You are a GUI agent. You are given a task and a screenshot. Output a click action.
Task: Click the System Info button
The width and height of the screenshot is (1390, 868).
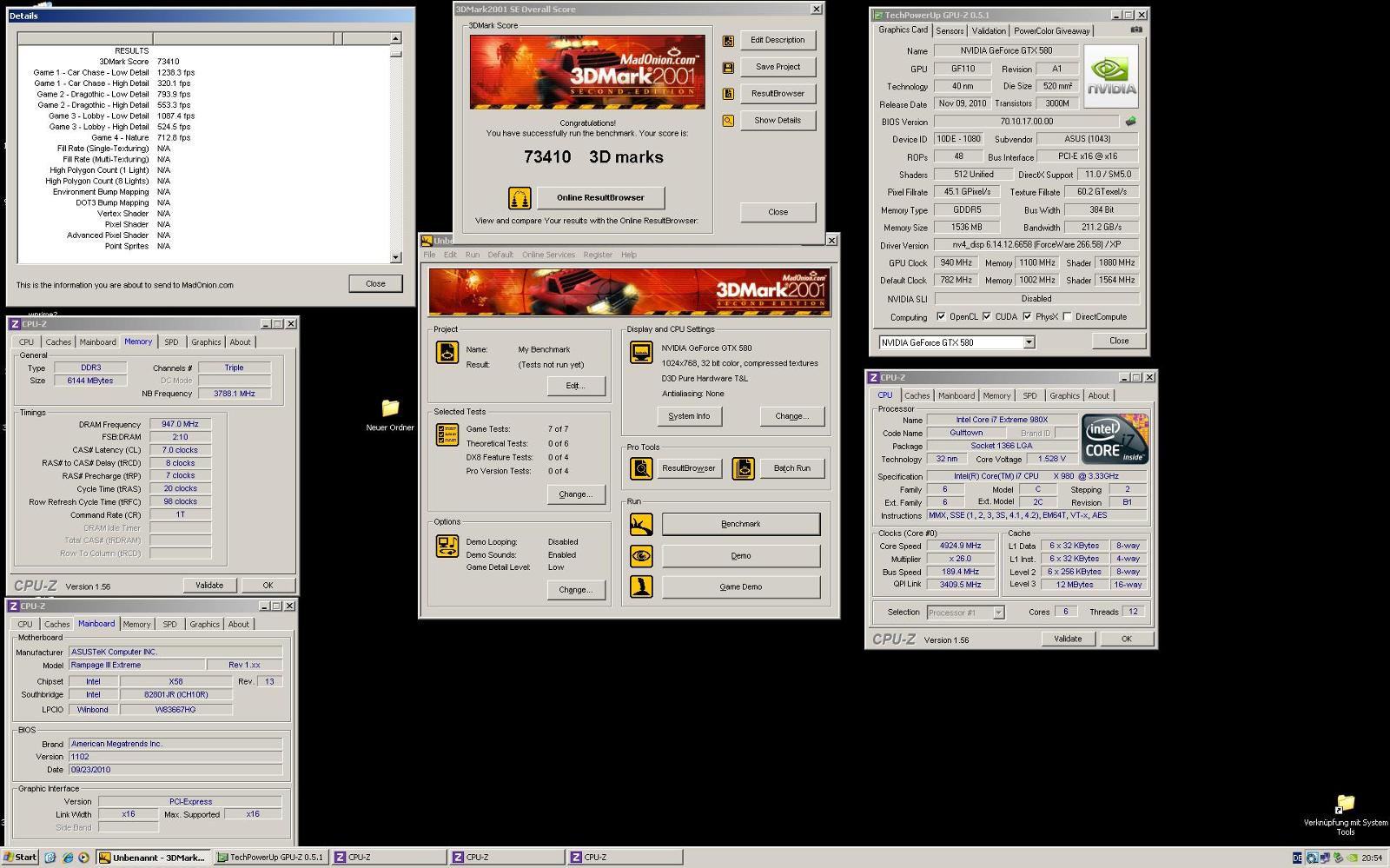(689, 416)
